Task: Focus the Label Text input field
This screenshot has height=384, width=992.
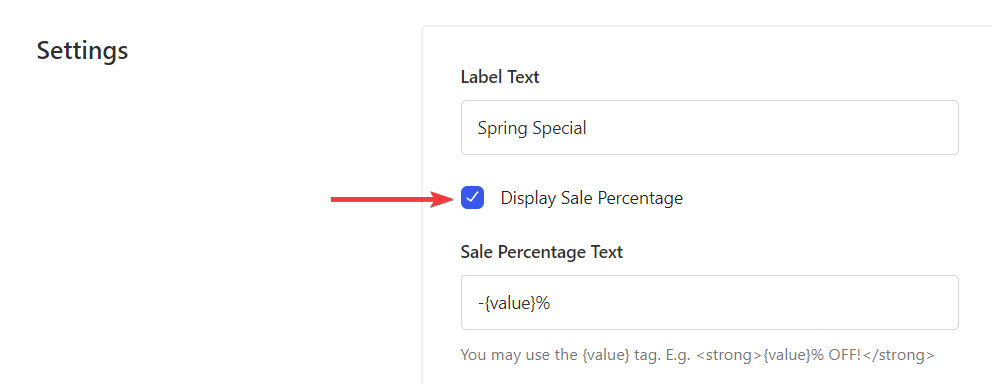Action: pos(709,127)
